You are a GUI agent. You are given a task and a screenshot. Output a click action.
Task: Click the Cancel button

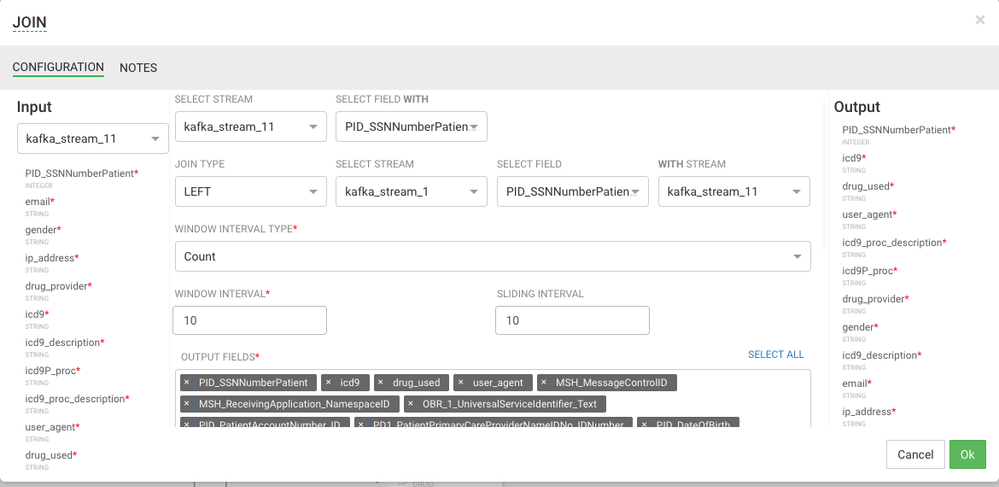click(x=915, y=455)
